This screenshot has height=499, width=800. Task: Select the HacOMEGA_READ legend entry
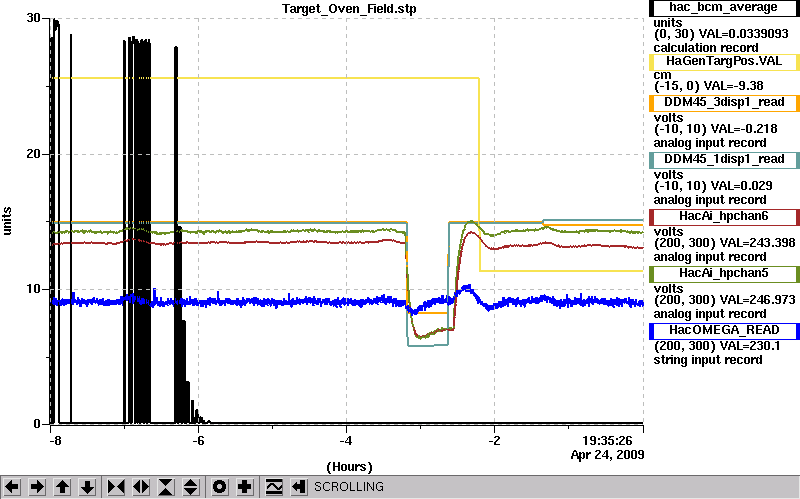click(x=723, y=331)
